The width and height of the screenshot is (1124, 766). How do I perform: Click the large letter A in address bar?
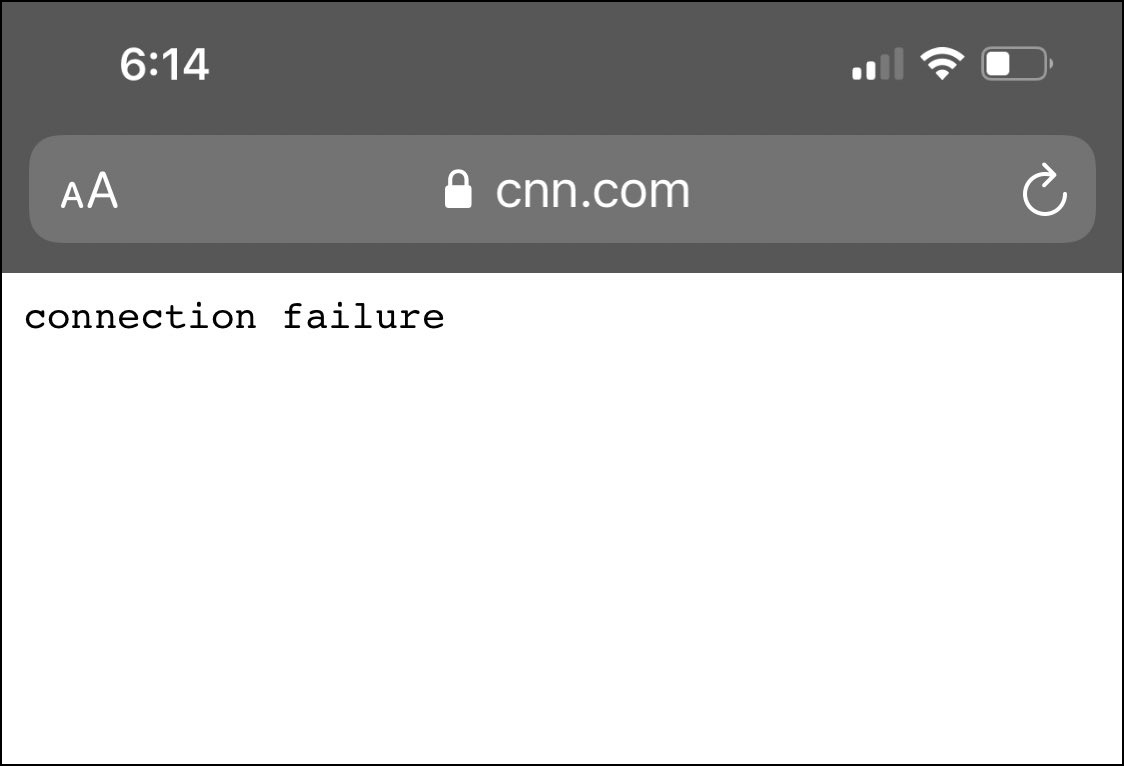click(x=103, y=190)
